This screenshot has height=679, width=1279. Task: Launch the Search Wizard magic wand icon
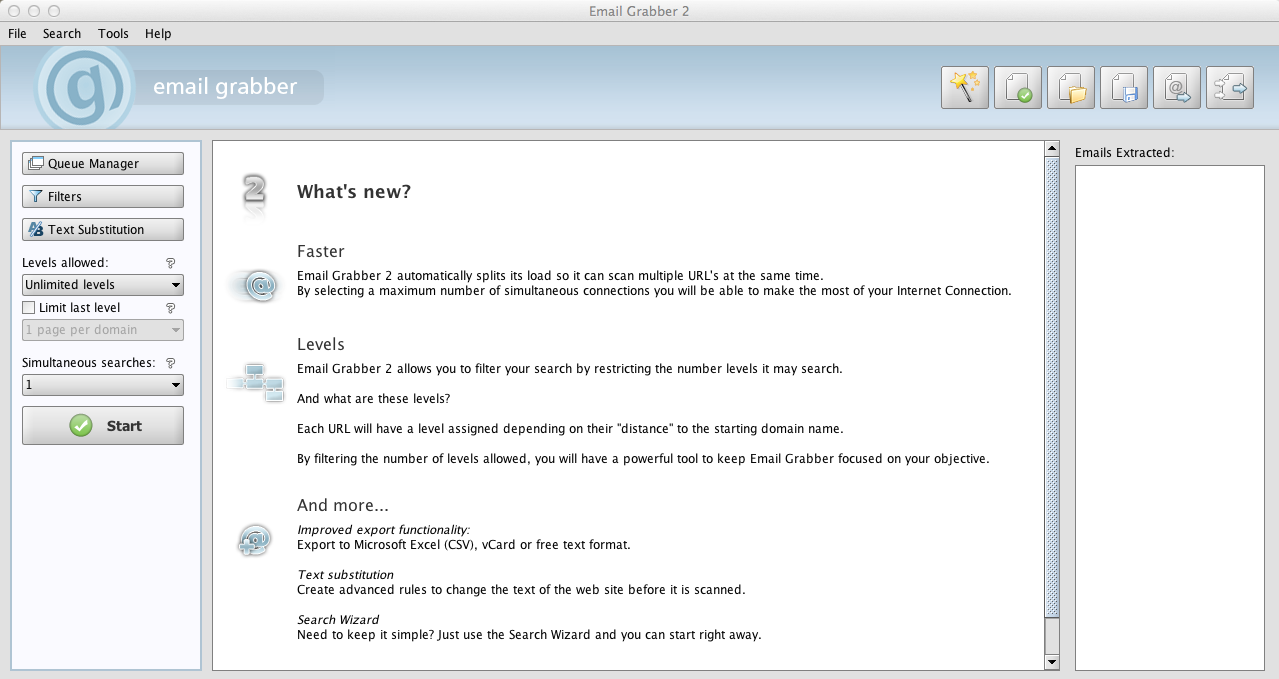tap(965, 88)
